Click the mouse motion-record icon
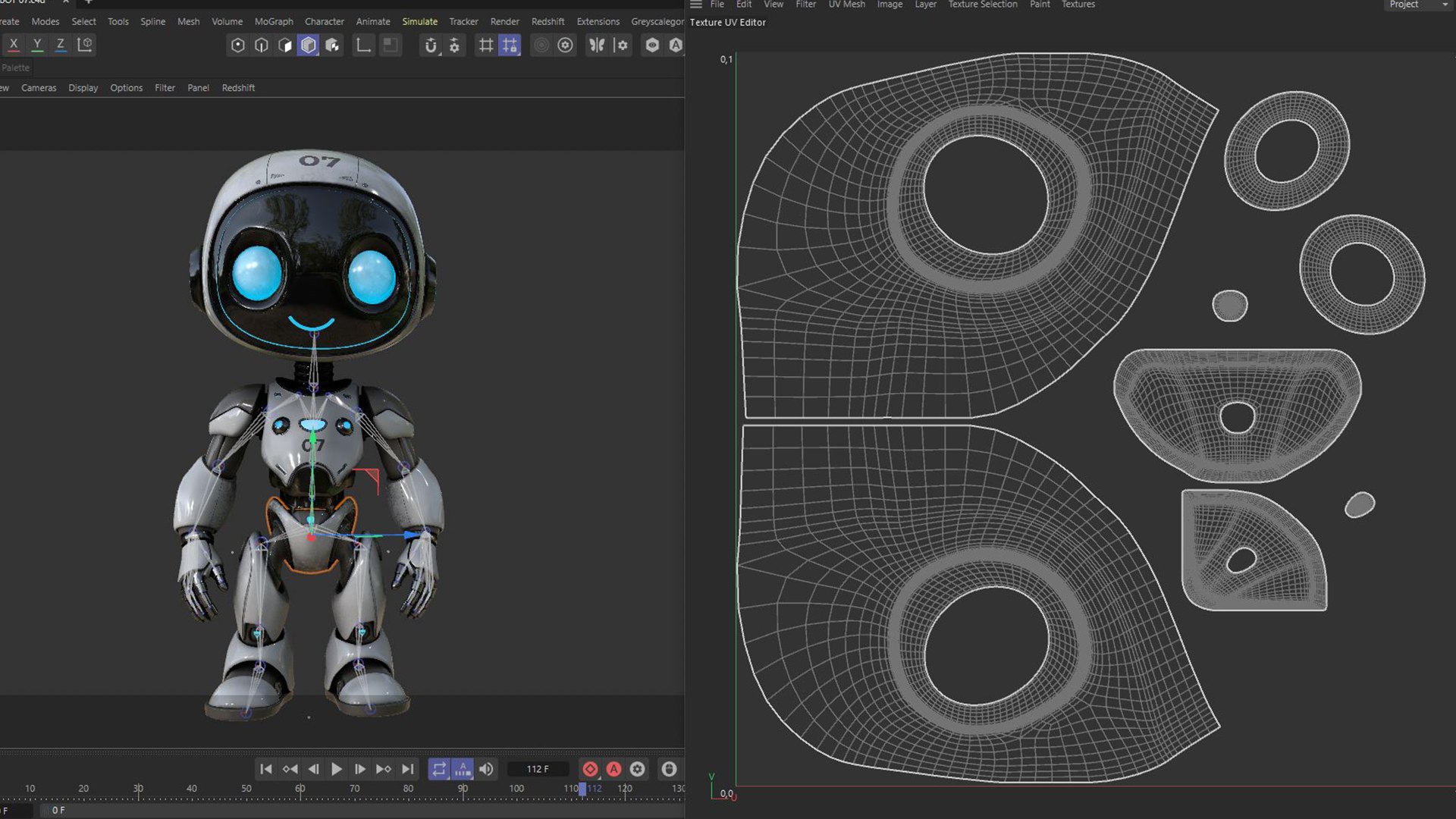This screenshot has width=1456, height=819. click(x=669, y=769)
